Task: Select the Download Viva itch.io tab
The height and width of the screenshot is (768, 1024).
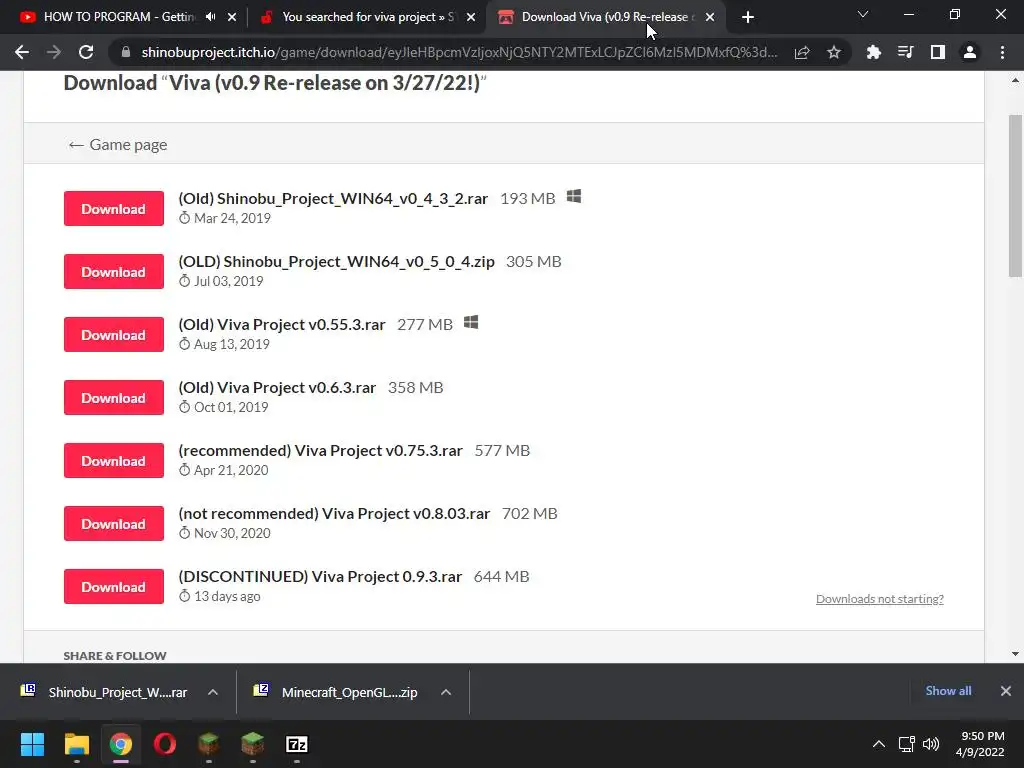Action: (604, 17)
